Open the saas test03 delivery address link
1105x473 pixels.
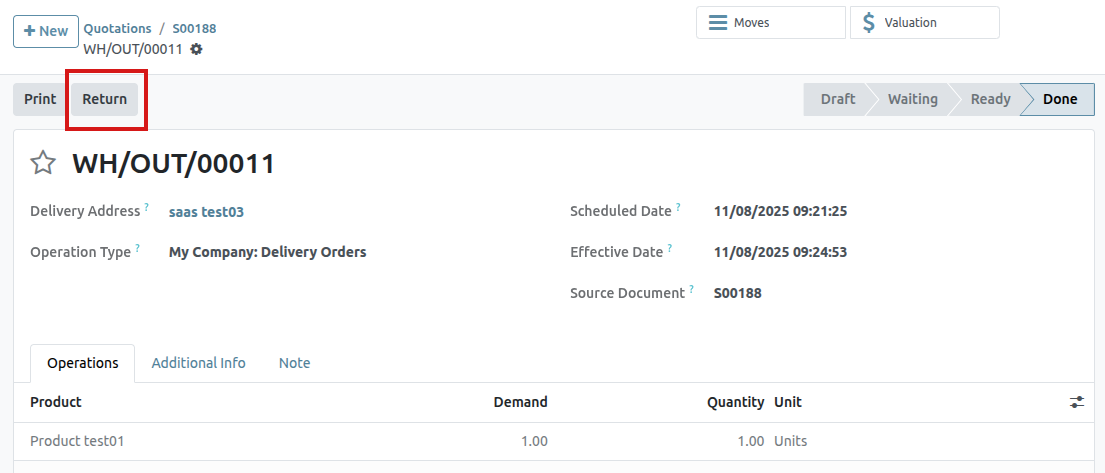click(x=206, y=212)
